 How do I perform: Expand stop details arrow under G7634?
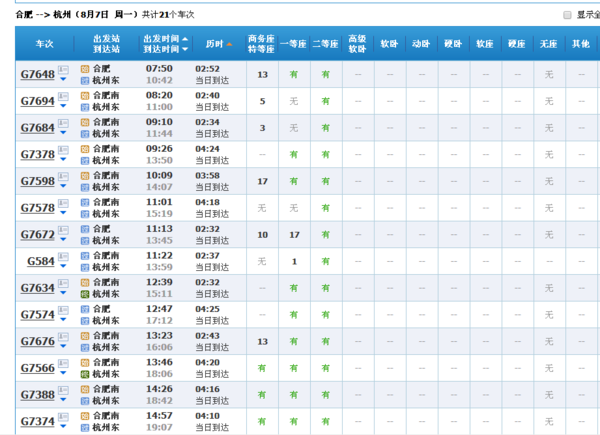(63, 293)
